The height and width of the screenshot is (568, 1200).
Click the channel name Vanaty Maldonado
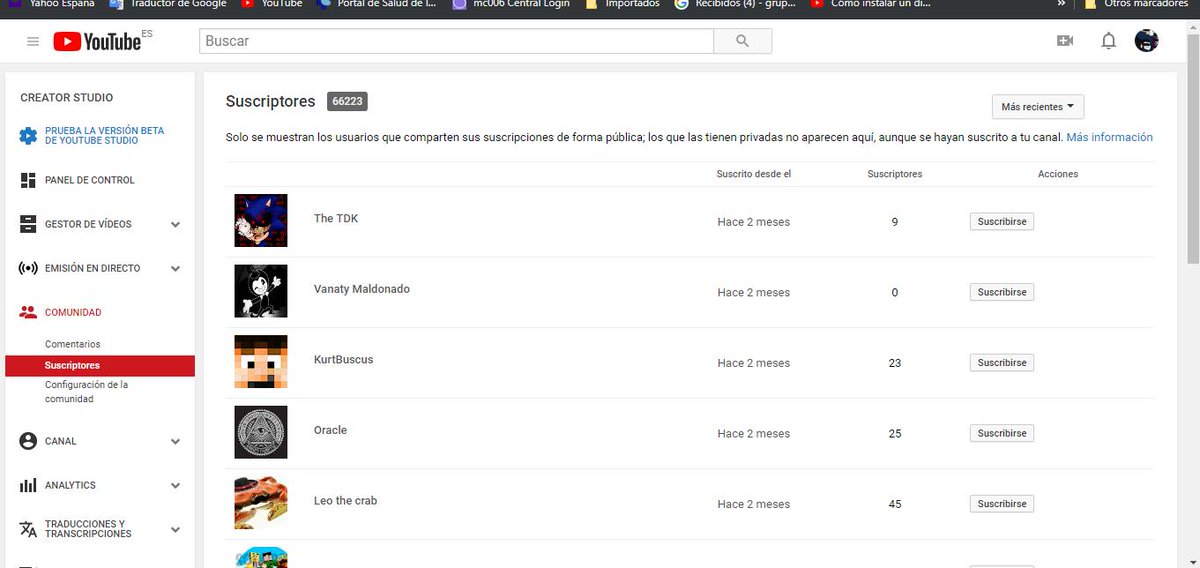pos(362,289)
